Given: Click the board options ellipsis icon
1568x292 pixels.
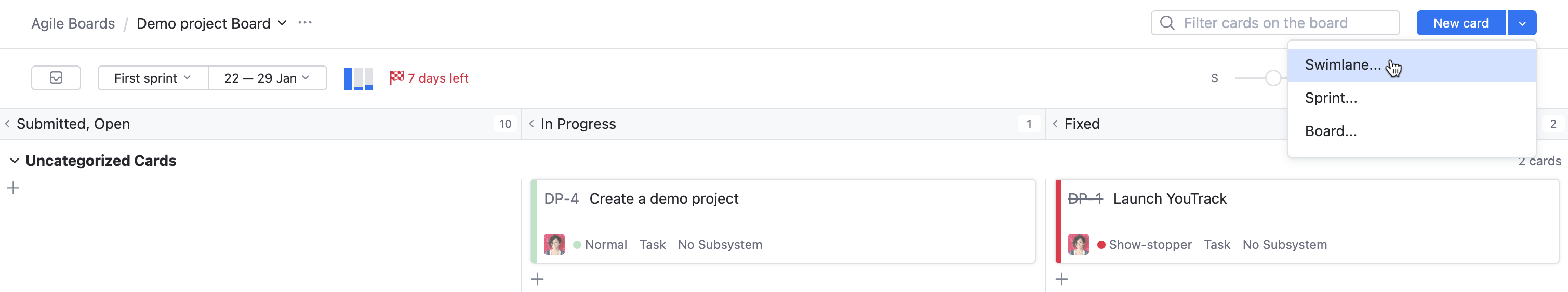Looking at the screenshot, I should (305, 23).
